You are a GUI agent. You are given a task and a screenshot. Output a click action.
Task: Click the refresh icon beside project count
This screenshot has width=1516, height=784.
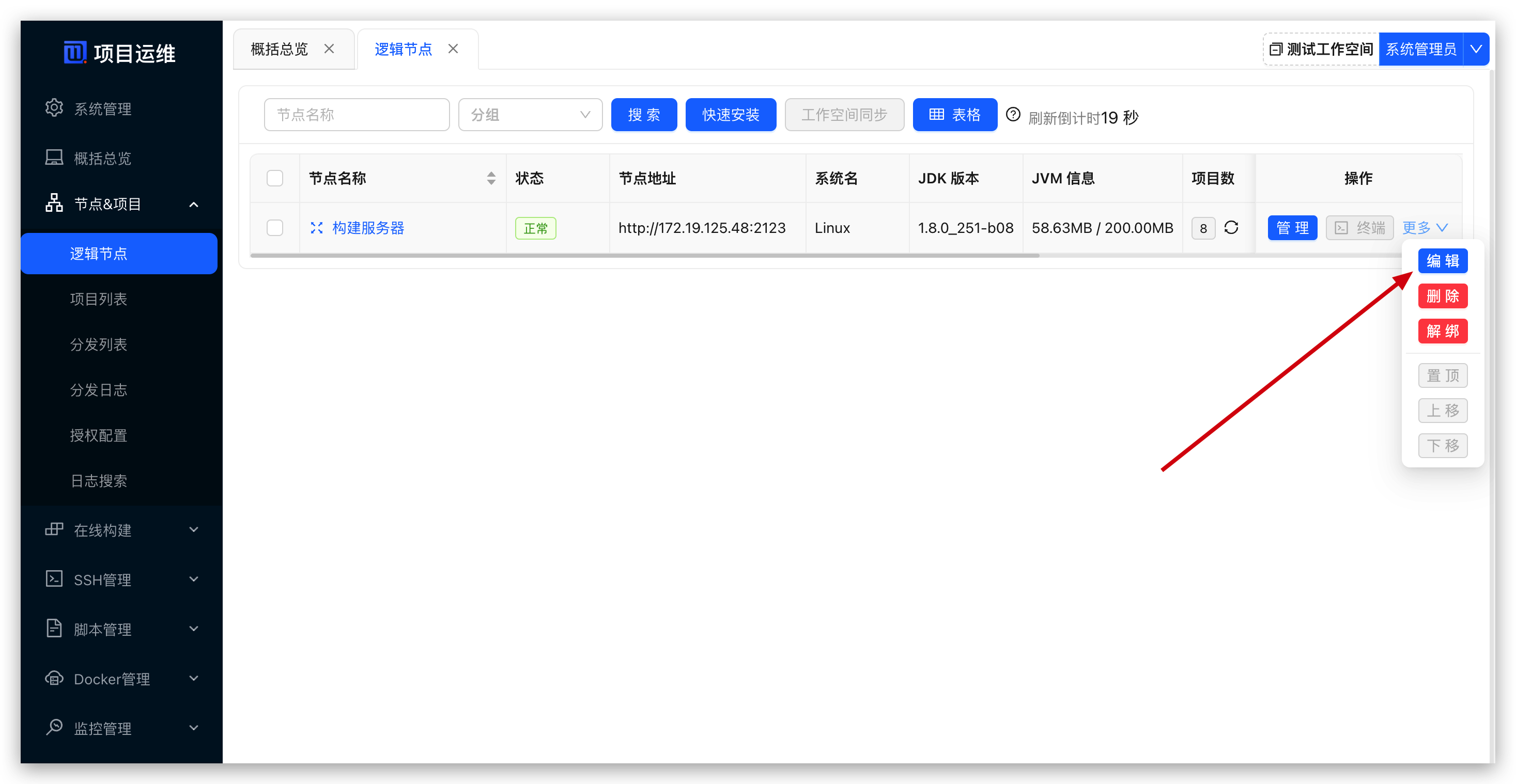coord(1232,228)
